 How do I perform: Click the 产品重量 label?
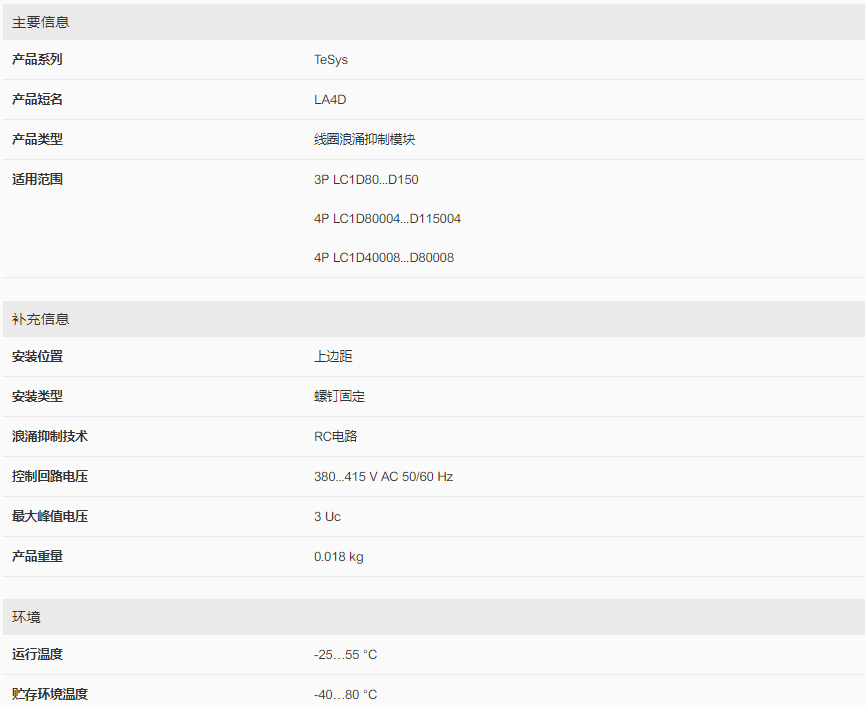(37, 556)
